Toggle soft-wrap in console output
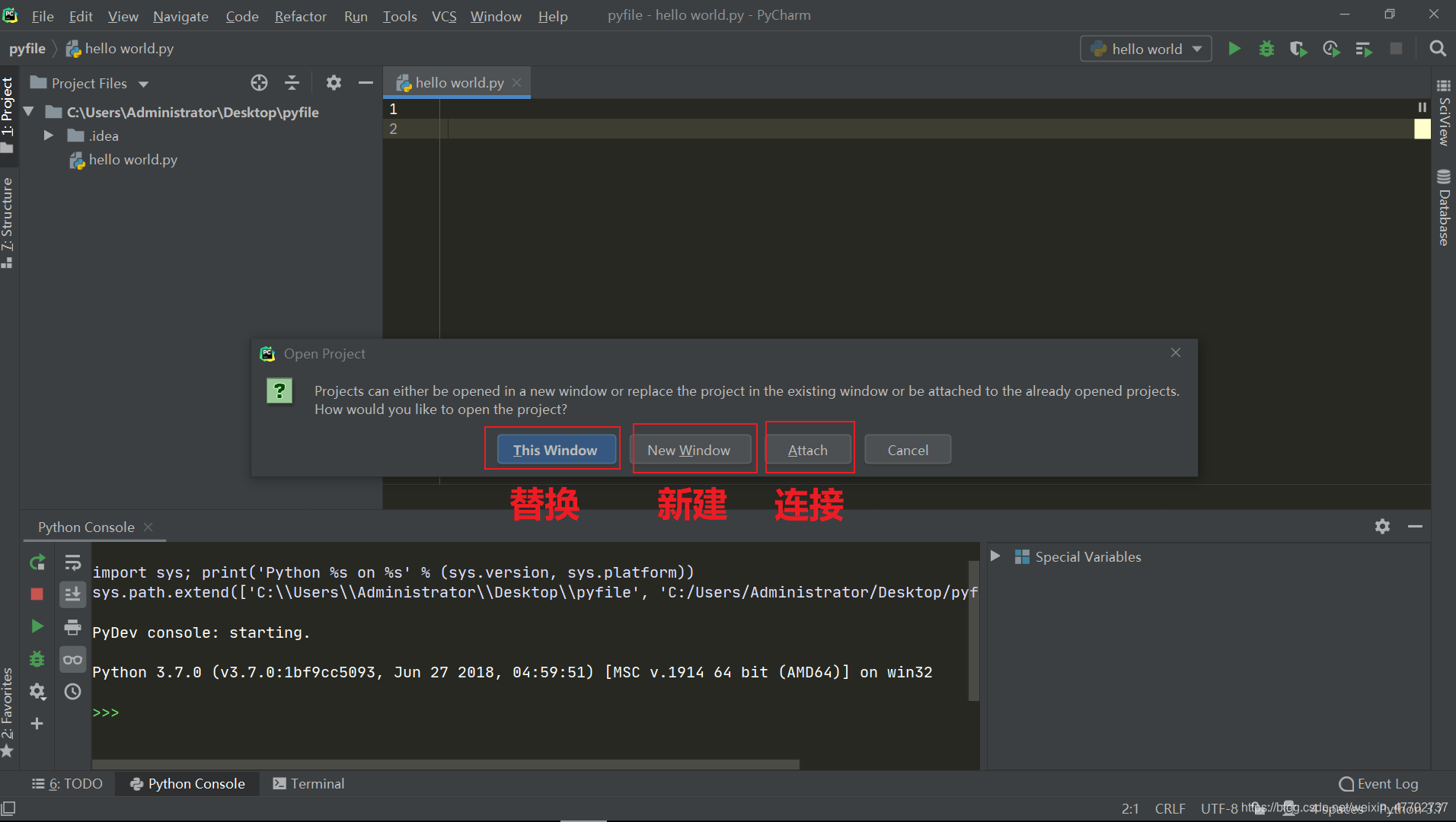The height and width of the screenshot is (822, 1456). (72, 562)
